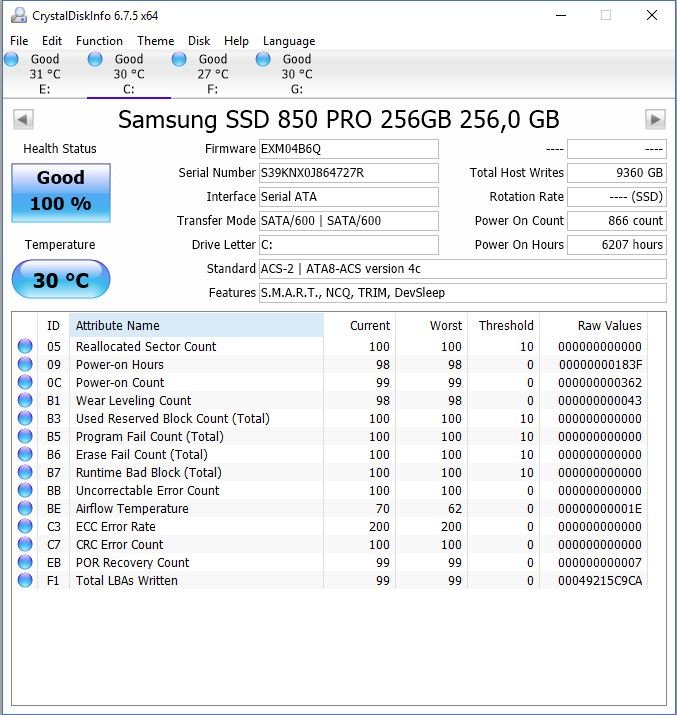The image size is (677, 715).
Task: Select the F: disk tab
Action: (213, 74)
